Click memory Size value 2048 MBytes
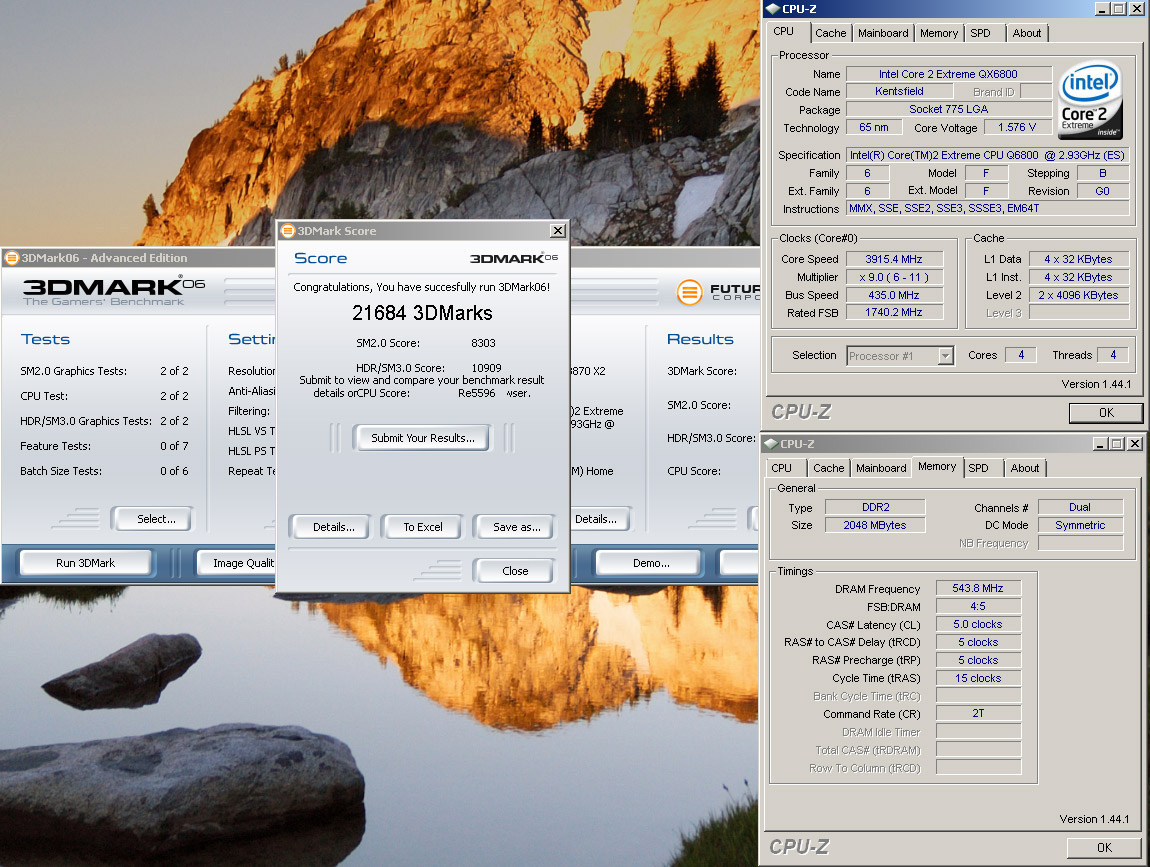 click(x=875, y=525)
